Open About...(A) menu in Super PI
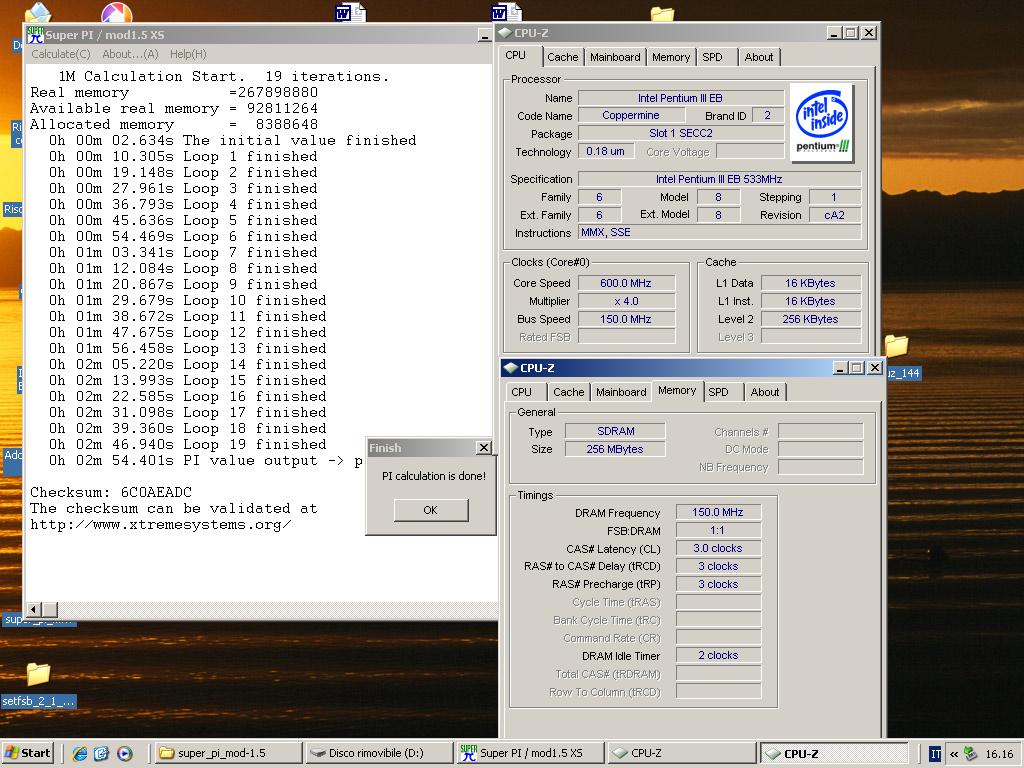 click(x=131, y=54)
